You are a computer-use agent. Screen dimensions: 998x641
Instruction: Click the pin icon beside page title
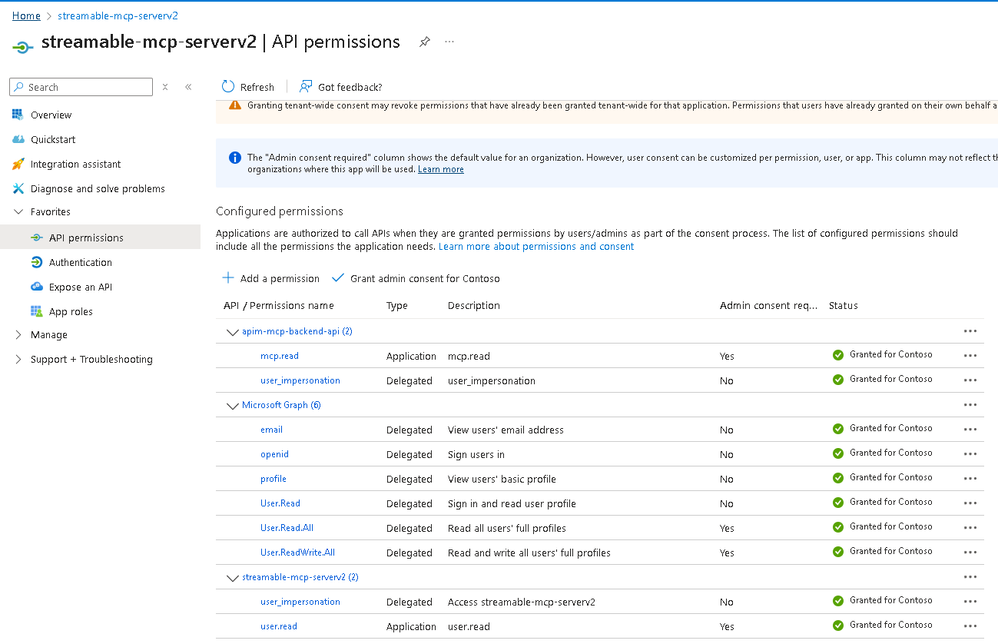pos(424,42)
